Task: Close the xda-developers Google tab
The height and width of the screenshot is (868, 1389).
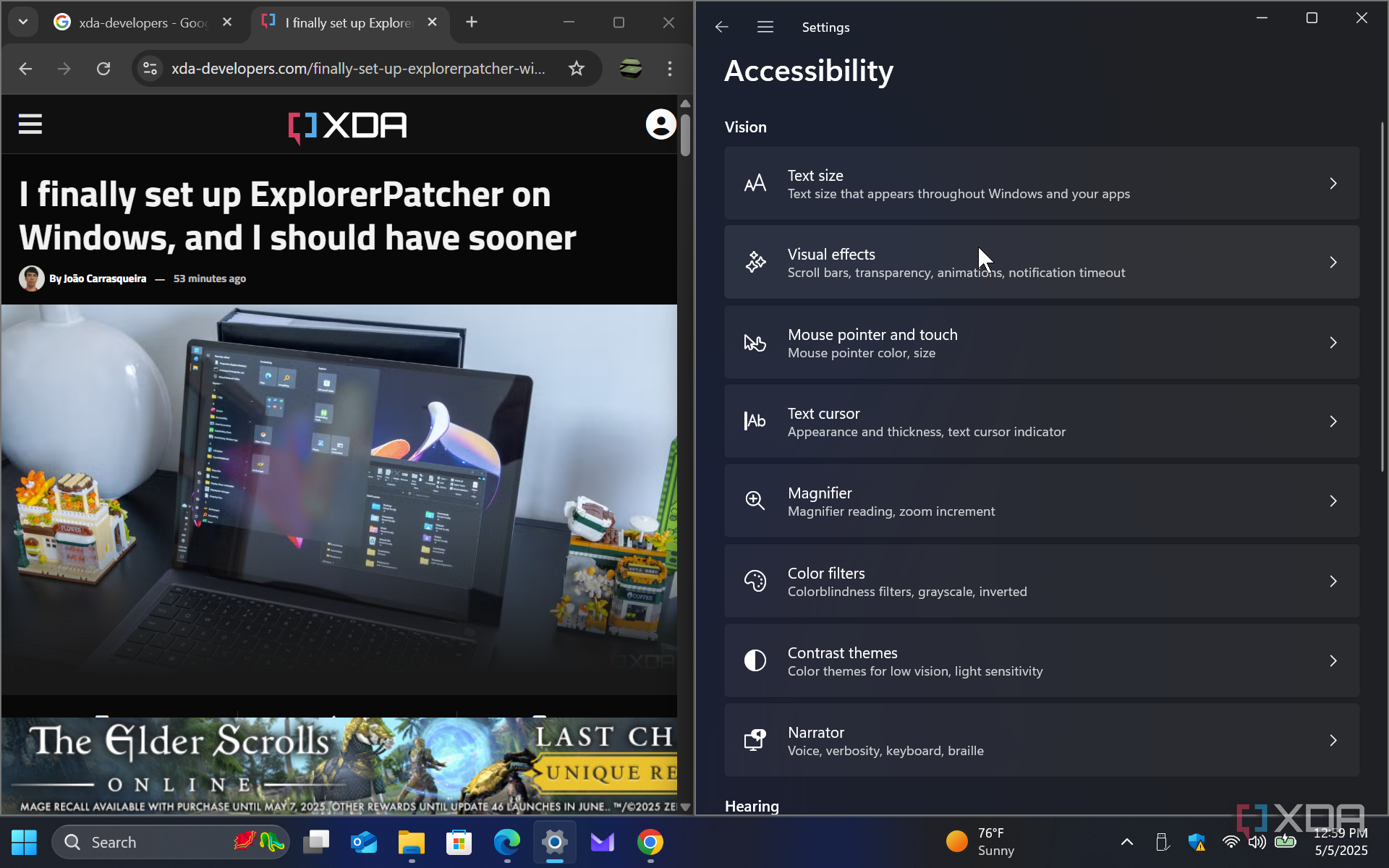Action: pos(227,22)
